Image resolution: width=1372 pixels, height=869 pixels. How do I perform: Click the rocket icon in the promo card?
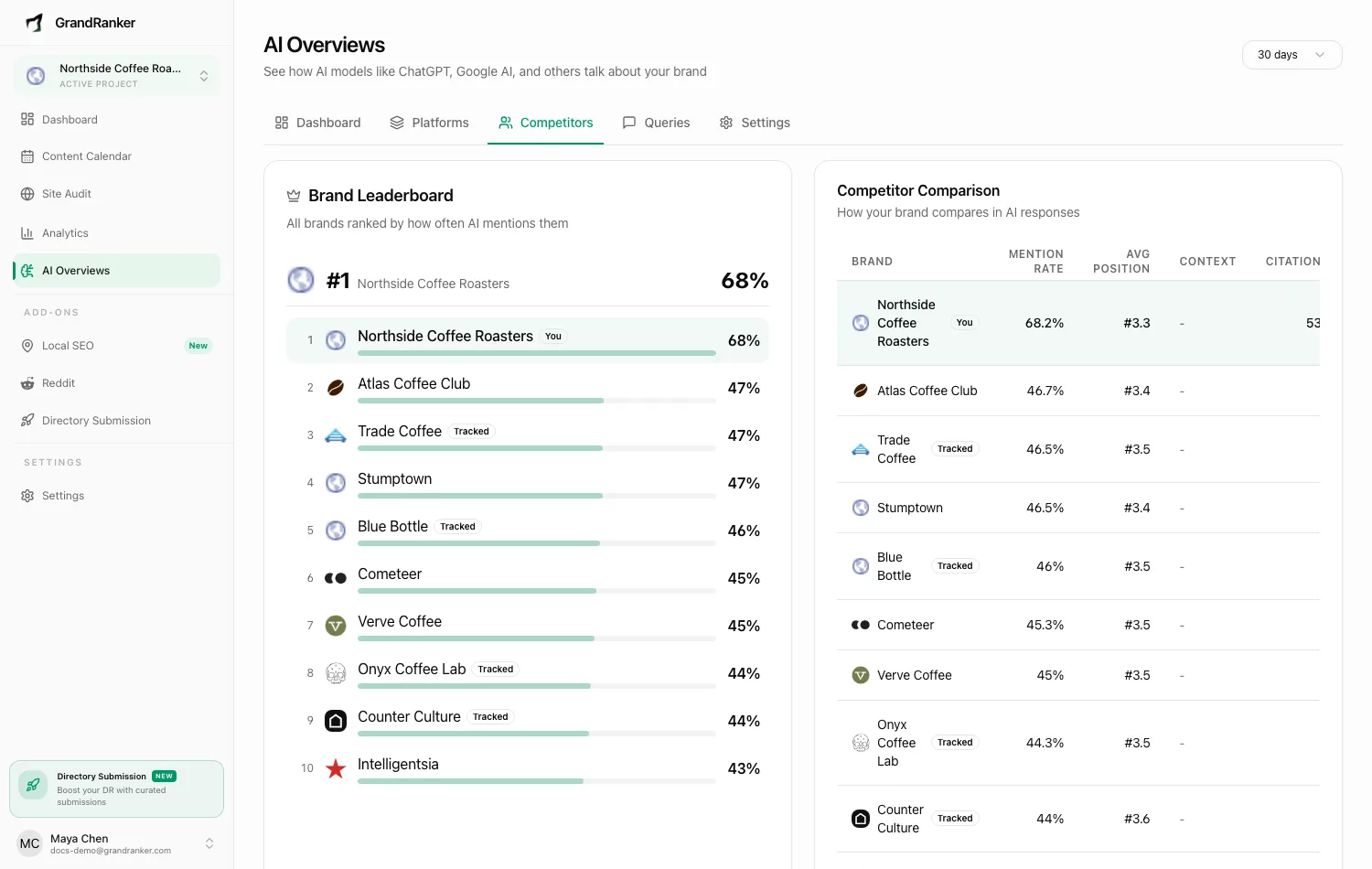pos(33,785)
